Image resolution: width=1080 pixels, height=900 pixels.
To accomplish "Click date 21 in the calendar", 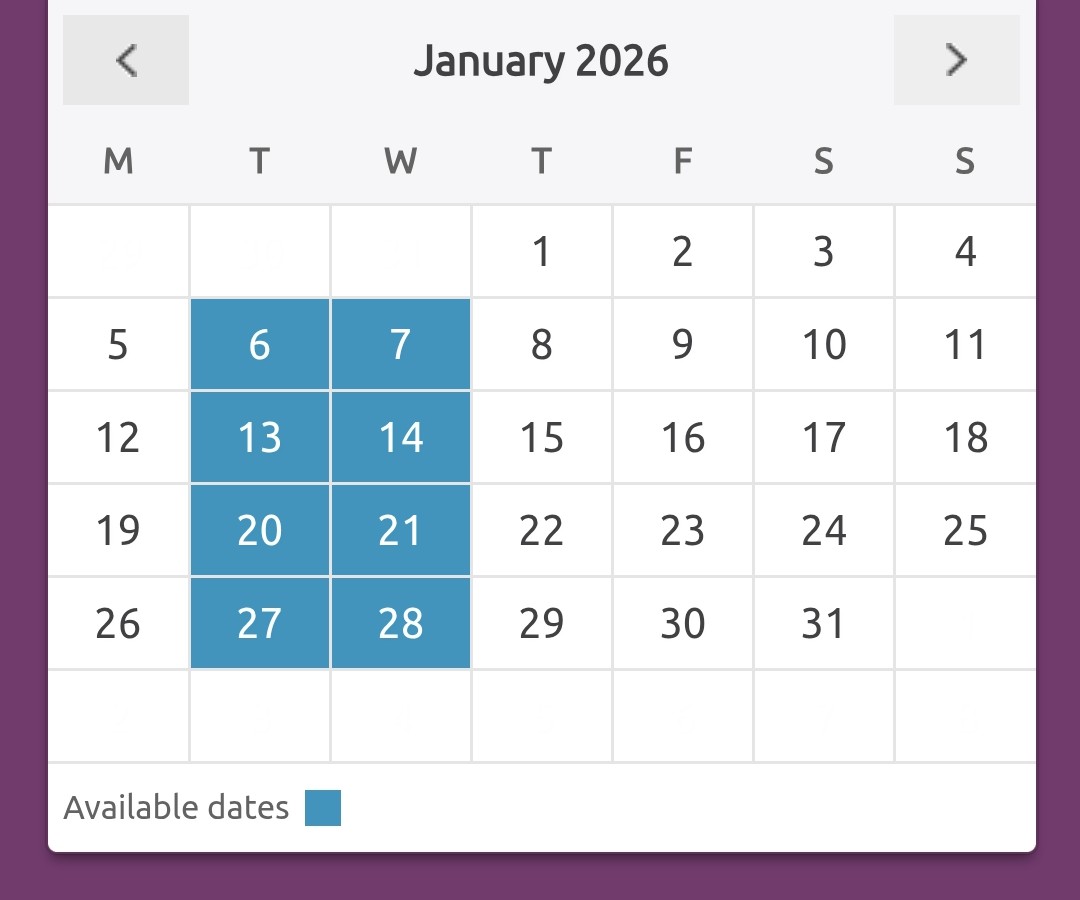I will tap(401, 530).
